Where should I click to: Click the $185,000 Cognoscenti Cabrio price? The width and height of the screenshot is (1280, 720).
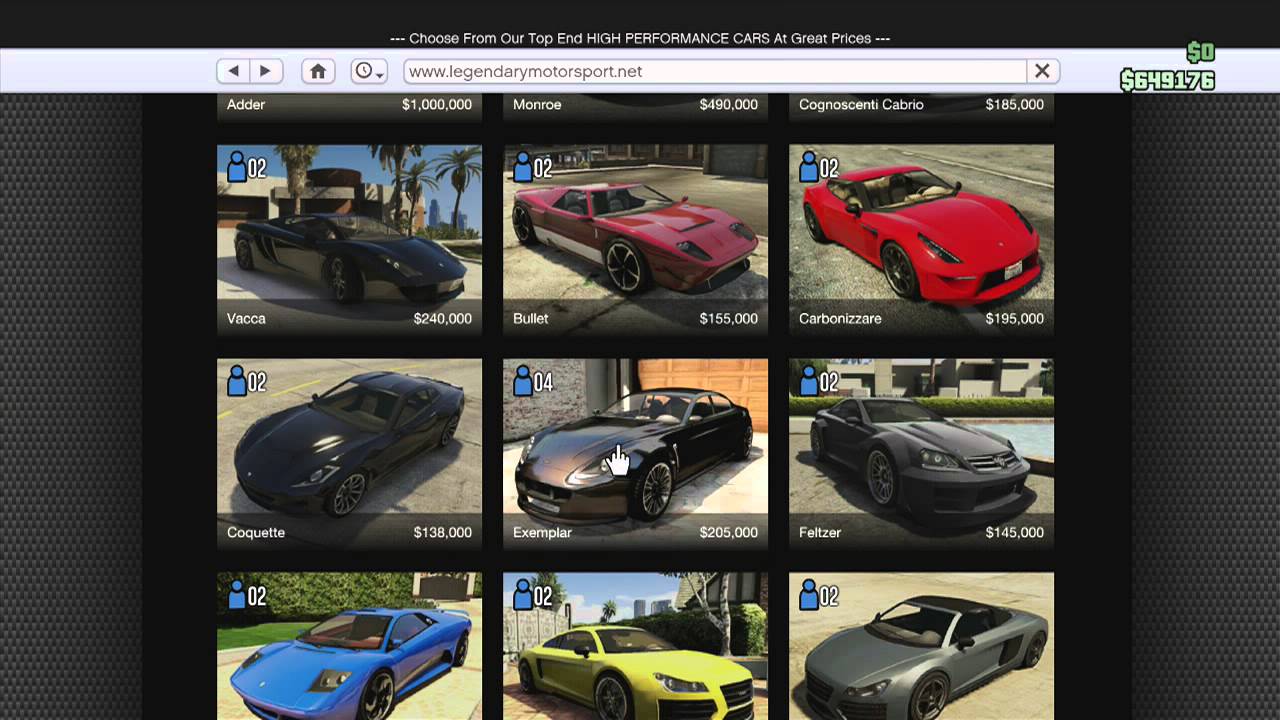tap(1015, 104)
